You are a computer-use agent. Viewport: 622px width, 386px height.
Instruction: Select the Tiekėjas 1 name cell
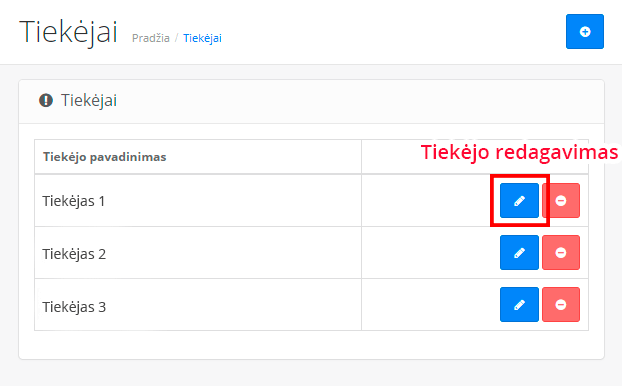(x=198, y=200)
